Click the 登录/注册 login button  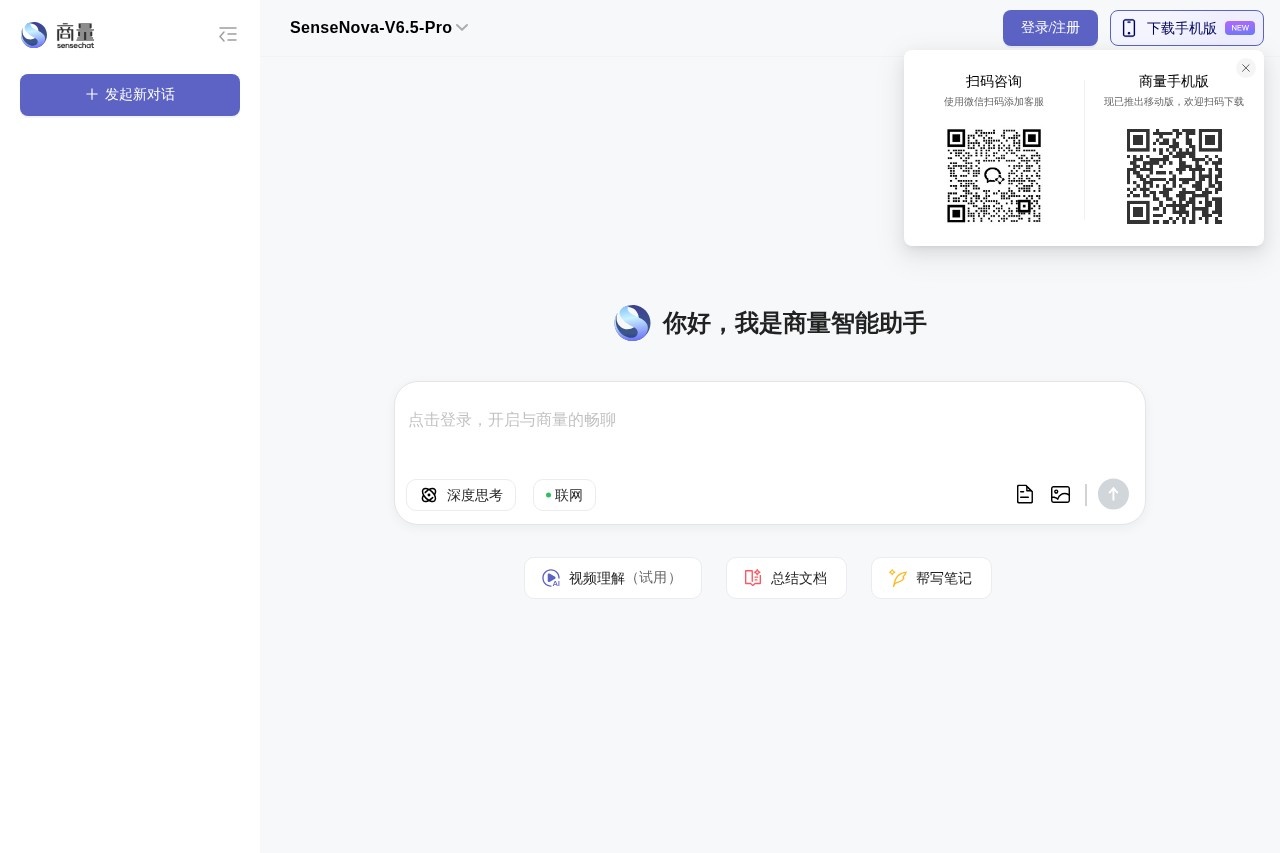coord(1050,28)
